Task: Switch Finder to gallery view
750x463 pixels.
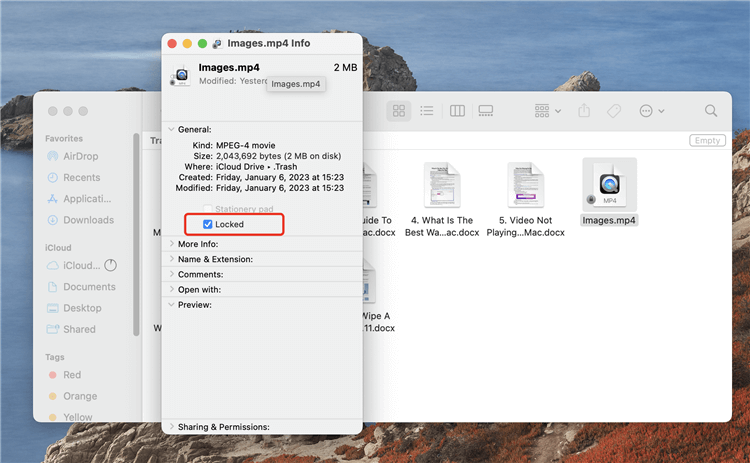Action: (485, 111)
